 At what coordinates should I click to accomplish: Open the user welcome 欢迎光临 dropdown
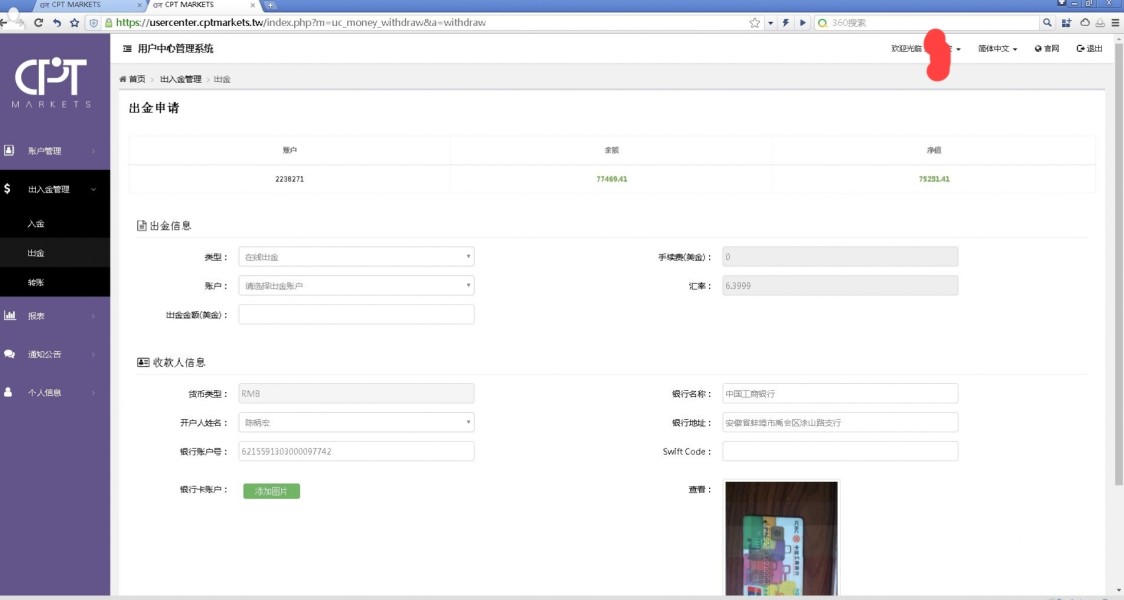925,49
